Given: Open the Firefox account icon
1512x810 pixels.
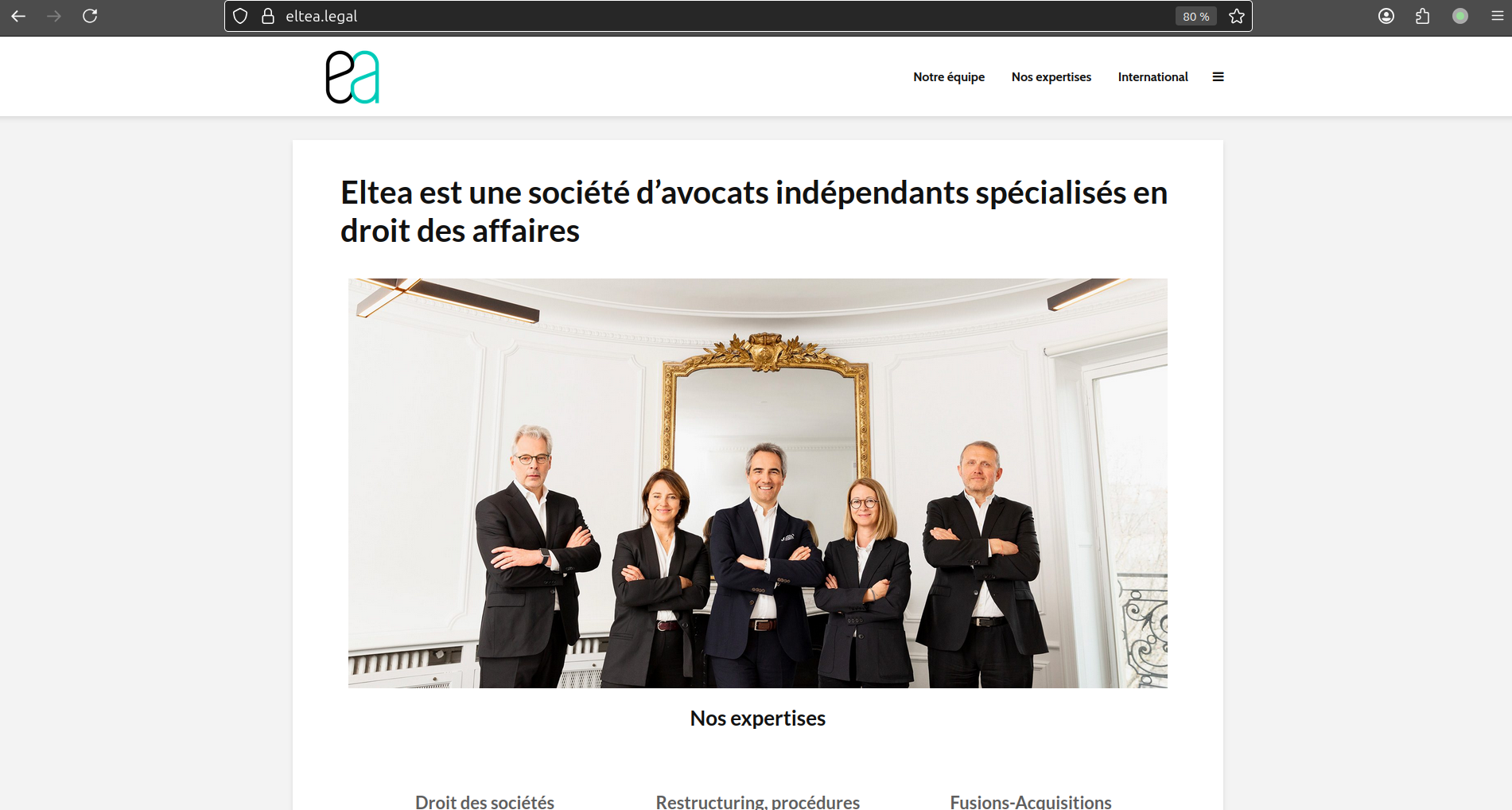Looking at the screenshot, I should 1386,16.
